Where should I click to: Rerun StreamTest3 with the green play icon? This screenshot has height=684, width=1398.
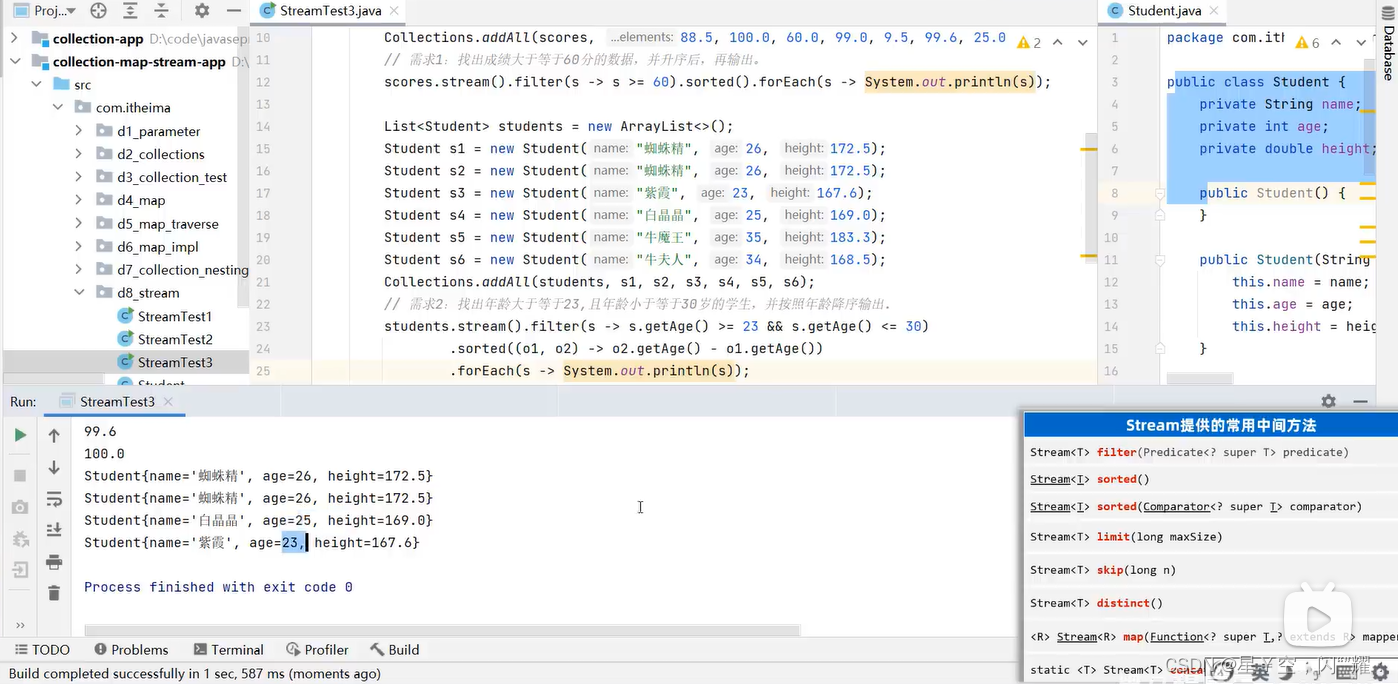tap(20, 435)
